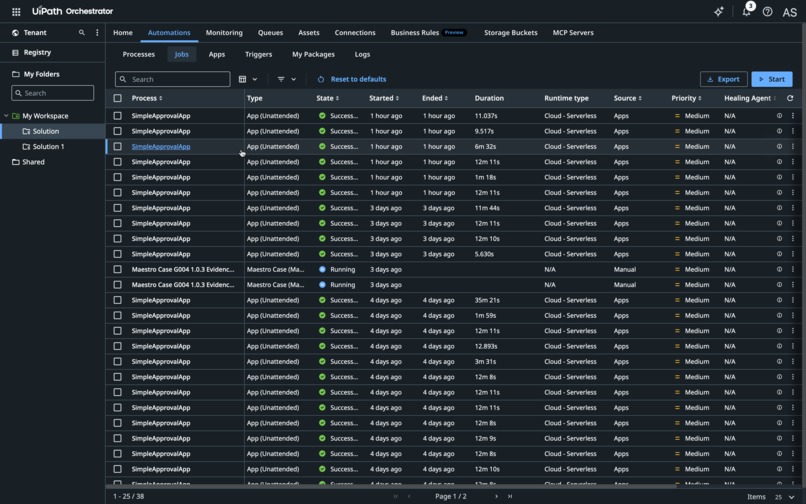Image resolution: width=806 pixels, height=504 pixels.
Task: Switch to the Monitoring tab
Action: click(224, 32)
